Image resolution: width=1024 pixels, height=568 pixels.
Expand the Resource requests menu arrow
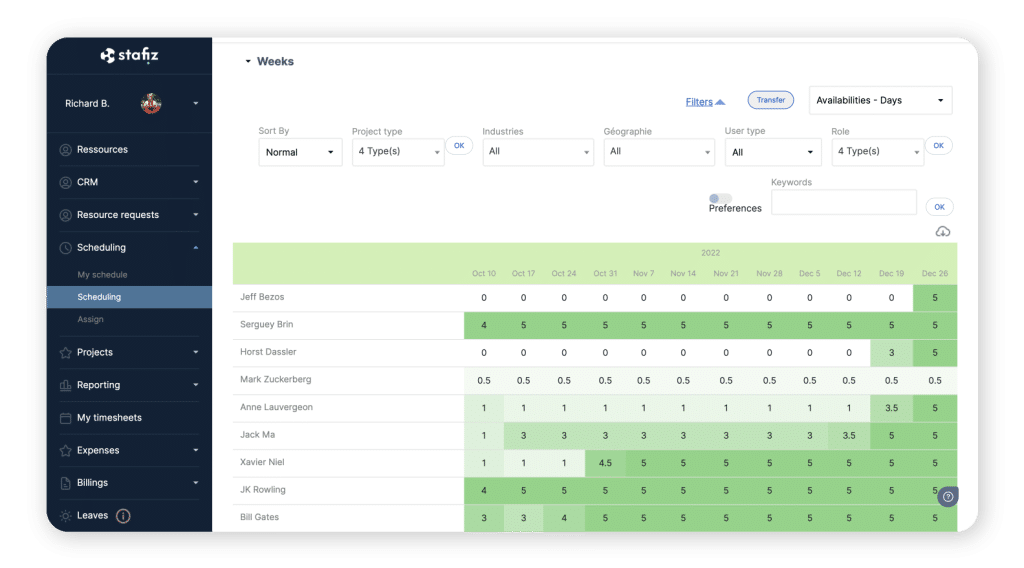click(x=195, y=215)
